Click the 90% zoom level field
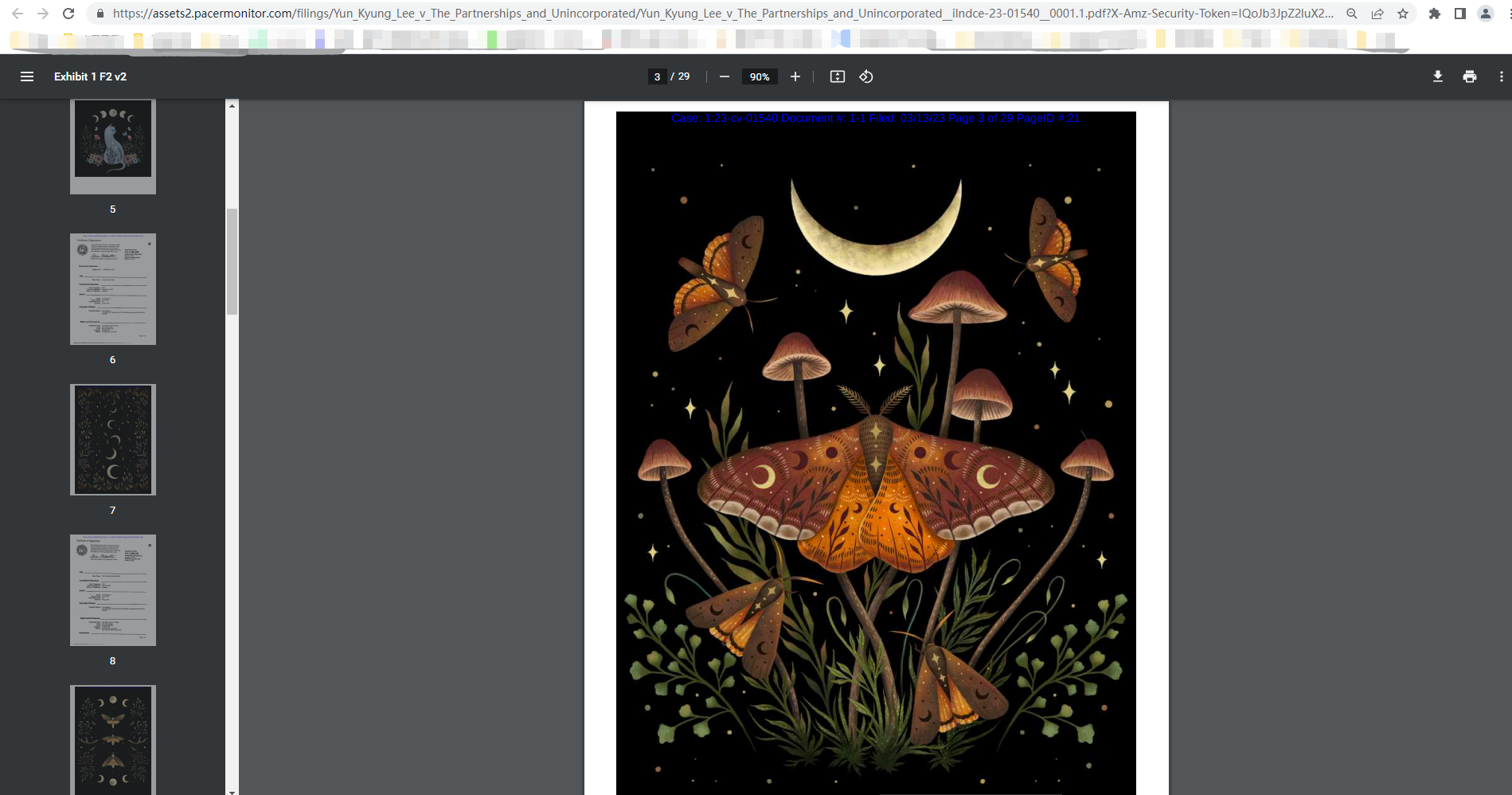Viewport: 1512px width, 795px height. pyautogui.click(x=760, y=76)
